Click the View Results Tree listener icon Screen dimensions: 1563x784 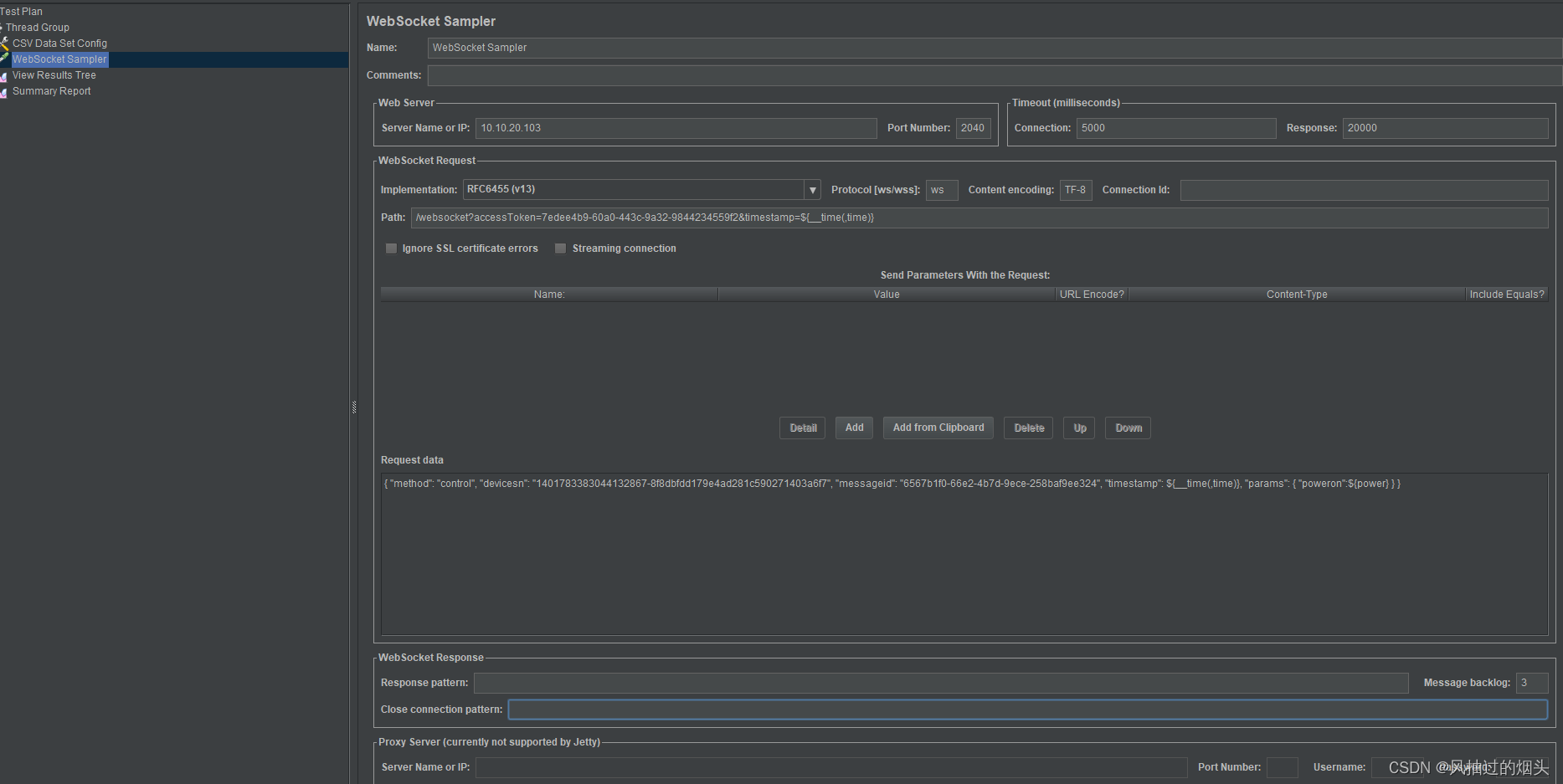click(6, 74)
